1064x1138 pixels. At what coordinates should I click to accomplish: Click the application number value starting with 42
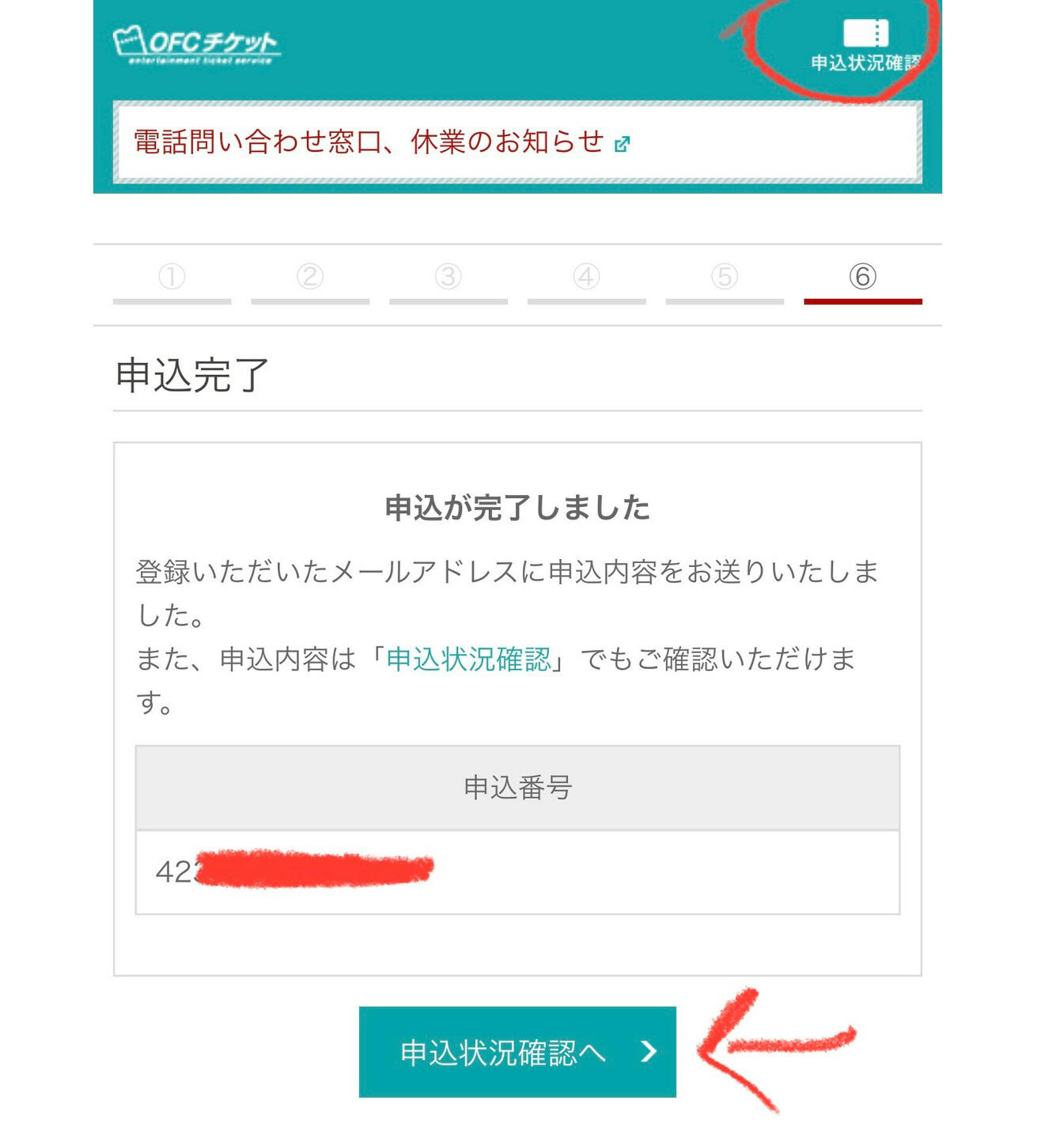tap(294, 871)
